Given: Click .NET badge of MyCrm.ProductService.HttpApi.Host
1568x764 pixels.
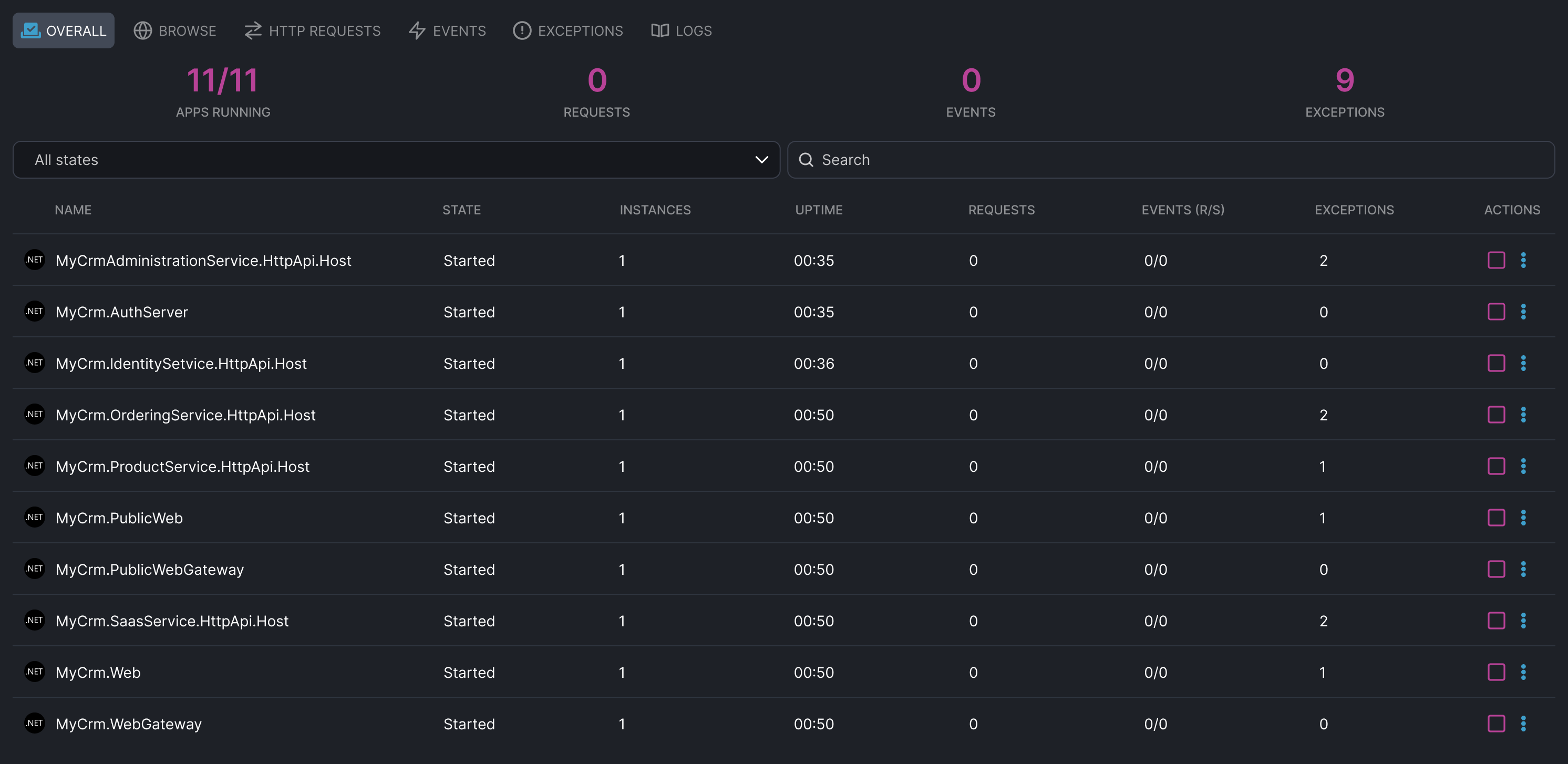Looking at the screenshot, I should (x=35, y=466).
